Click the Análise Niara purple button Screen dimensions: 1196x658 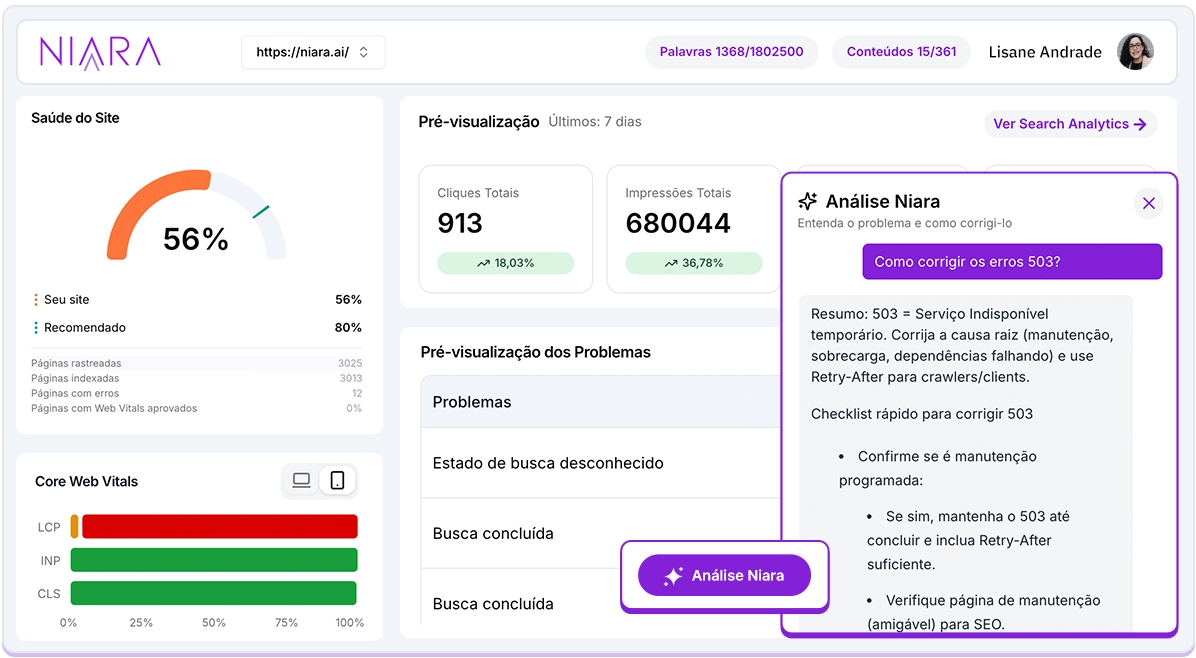pos(724,575)
